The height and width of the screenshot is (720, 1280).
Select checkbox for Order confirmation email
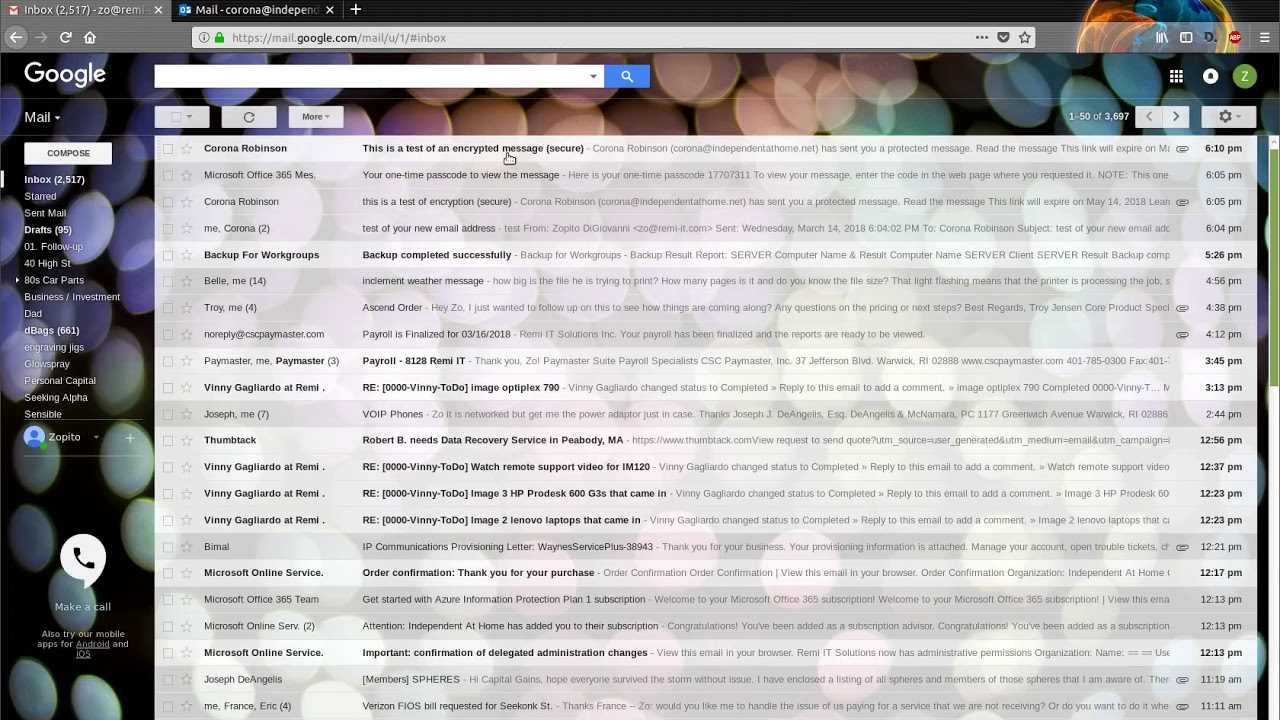pos(168,573)
